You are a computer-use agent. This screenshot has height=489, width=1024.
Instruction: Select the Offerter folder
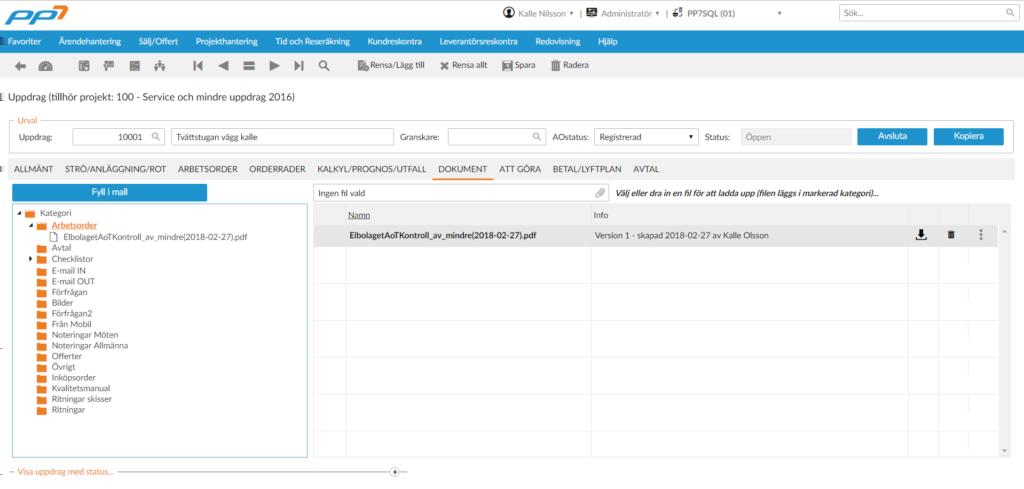coord(66,356)
